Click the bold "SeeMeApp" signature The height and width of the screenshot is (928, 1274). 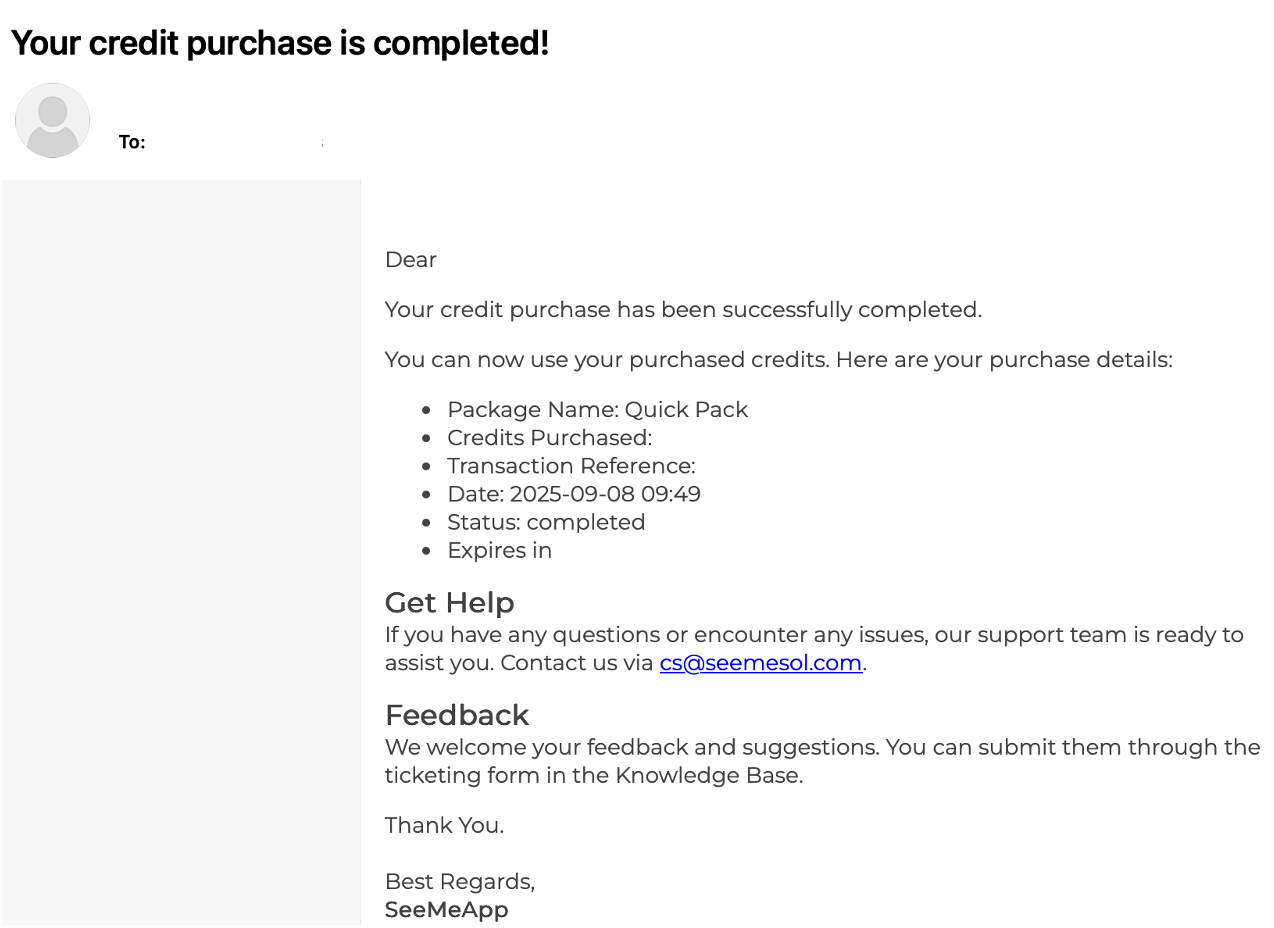446,910
